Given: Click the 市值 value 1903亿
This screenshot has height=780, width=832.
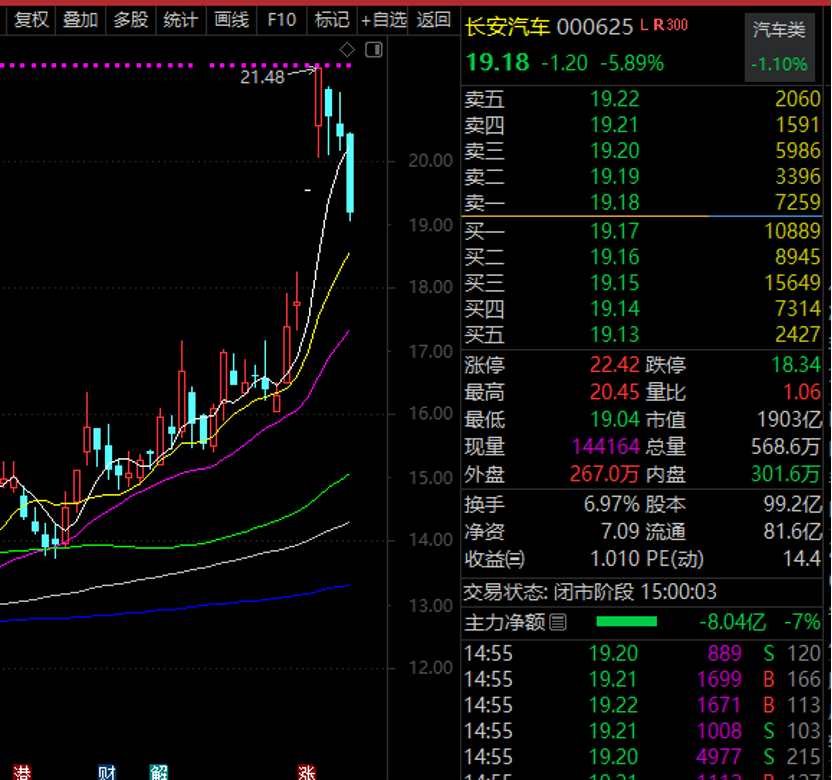Looking at the screenshot, I should click(x=789, y=420).
